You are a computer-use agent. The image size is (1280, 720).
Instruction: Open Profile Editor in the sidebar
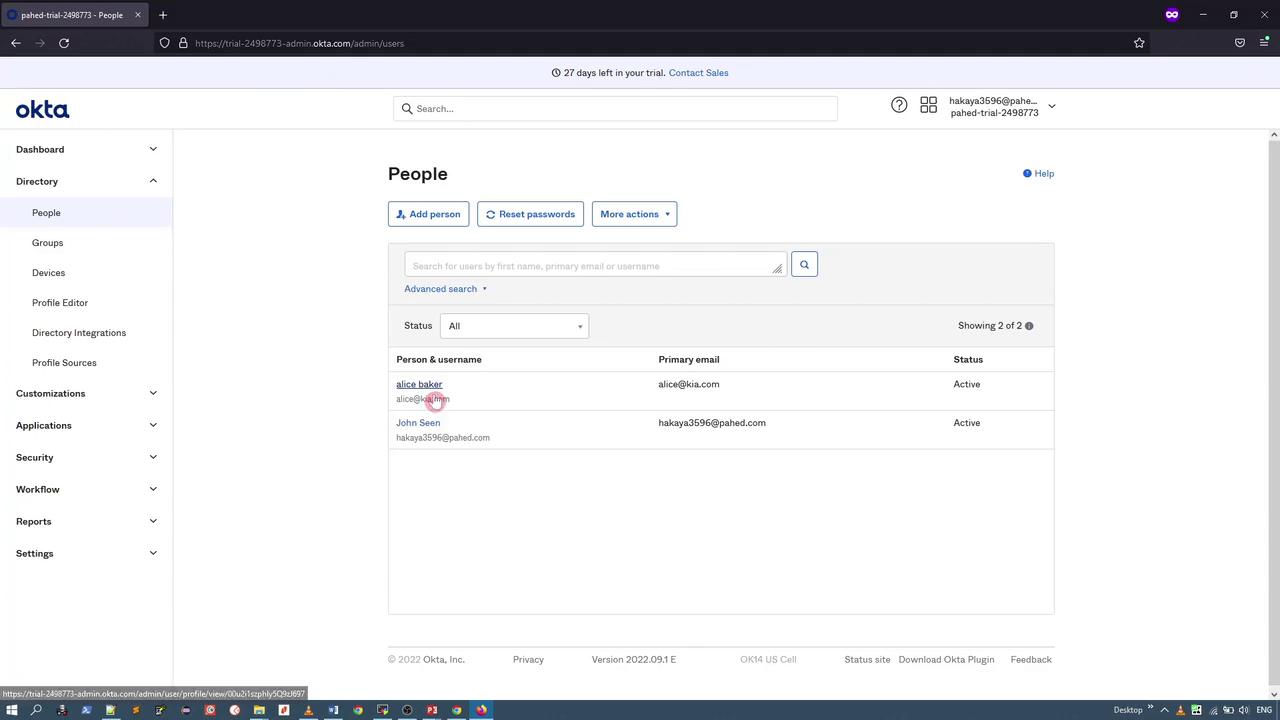[60, 303]
